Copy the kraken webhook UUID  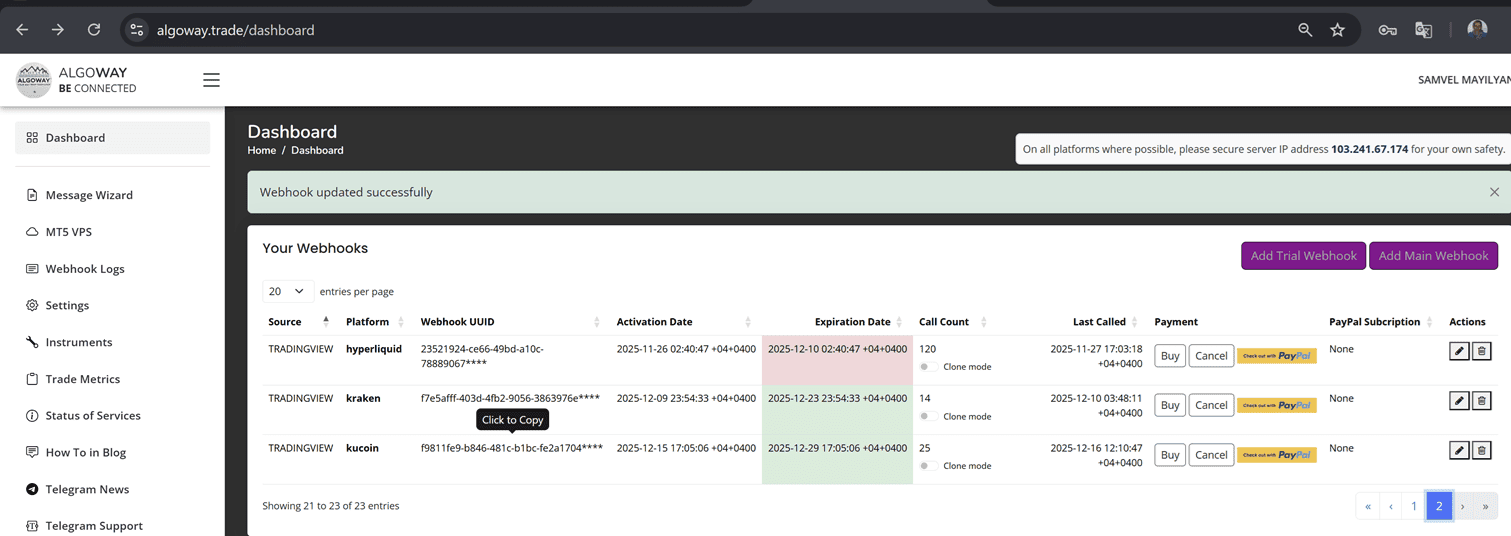click(x=510, y=398)
